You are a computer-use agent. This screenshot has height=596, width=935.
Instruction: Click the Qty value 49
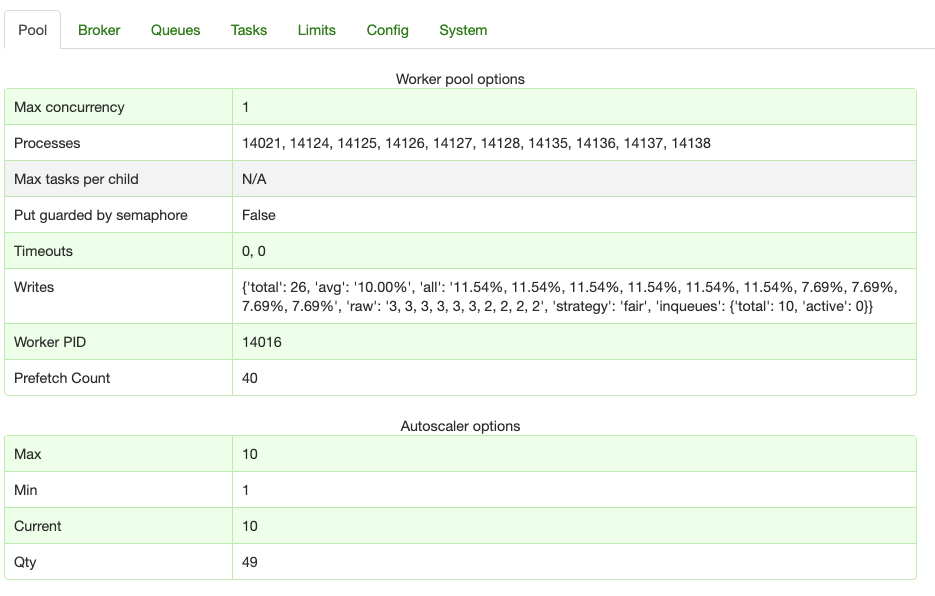click(x=250, y=562)
